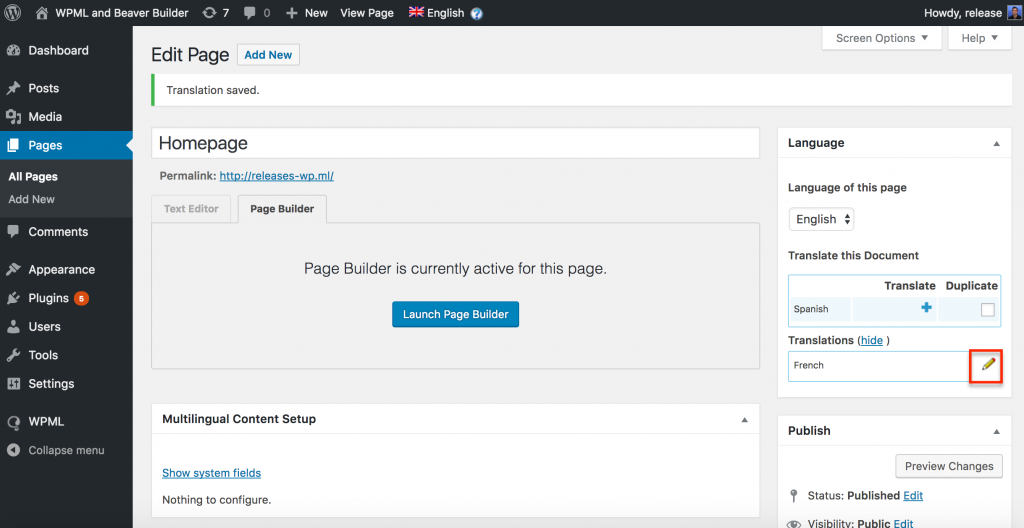The height and width of the screenshot is (528, 1024).
Task: Click the Collapse menu arrow icon
Action: [x=13, y=450]
